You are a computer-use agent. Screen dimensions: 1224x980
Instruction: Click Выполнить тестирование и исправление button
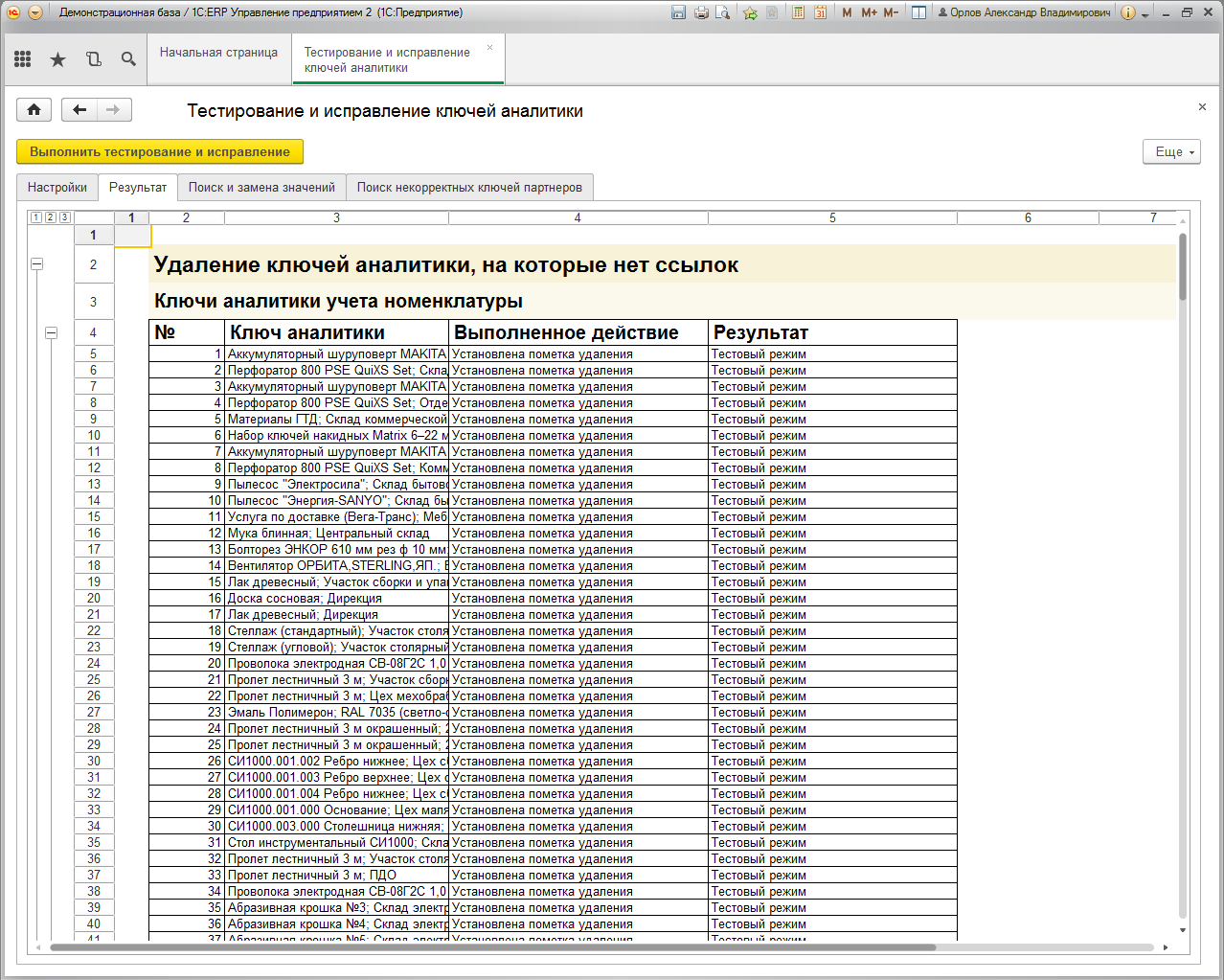click(x=160, y=151)
